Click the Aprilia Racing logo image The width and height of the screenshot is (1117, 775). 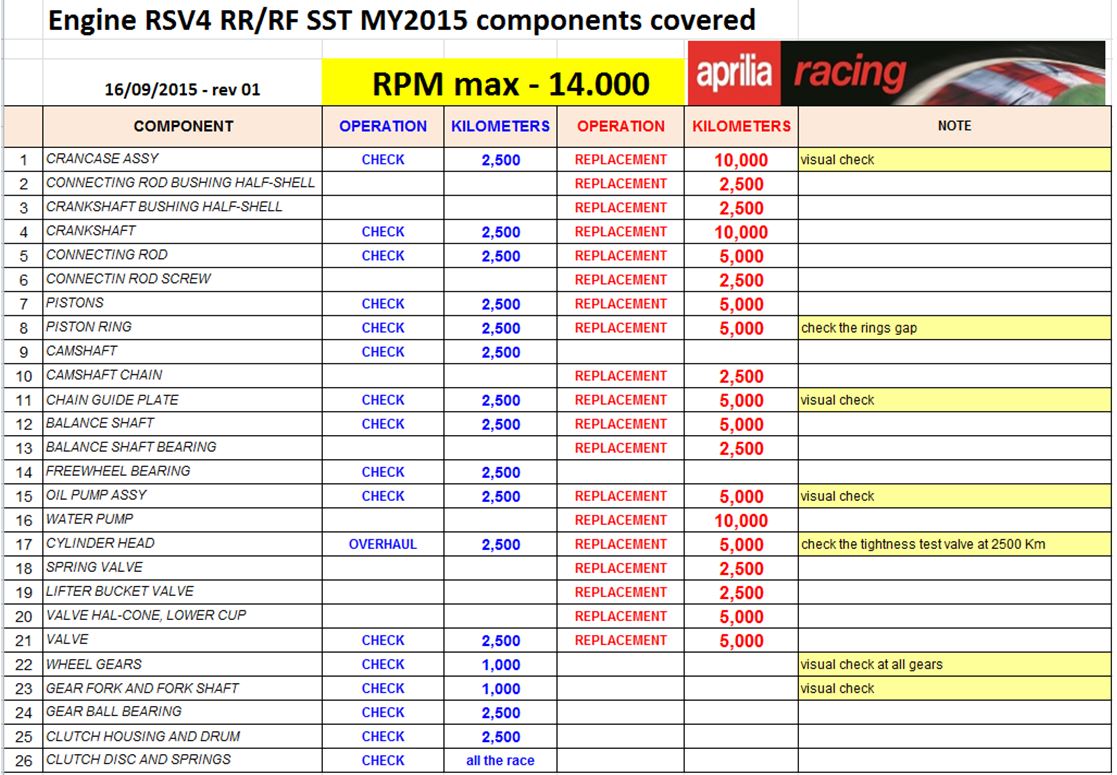[898, 73]
